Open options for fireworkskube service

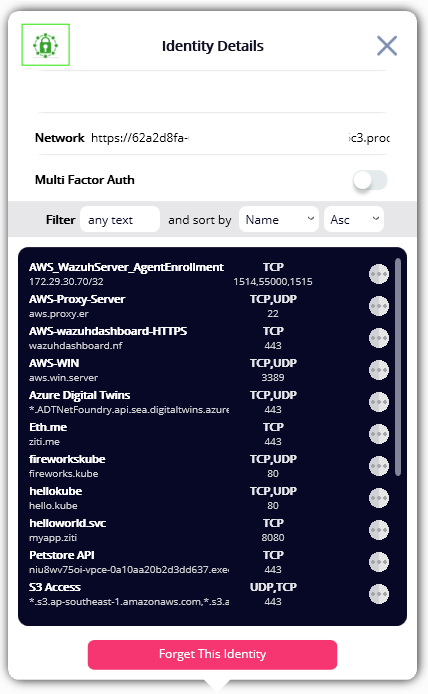379,466
